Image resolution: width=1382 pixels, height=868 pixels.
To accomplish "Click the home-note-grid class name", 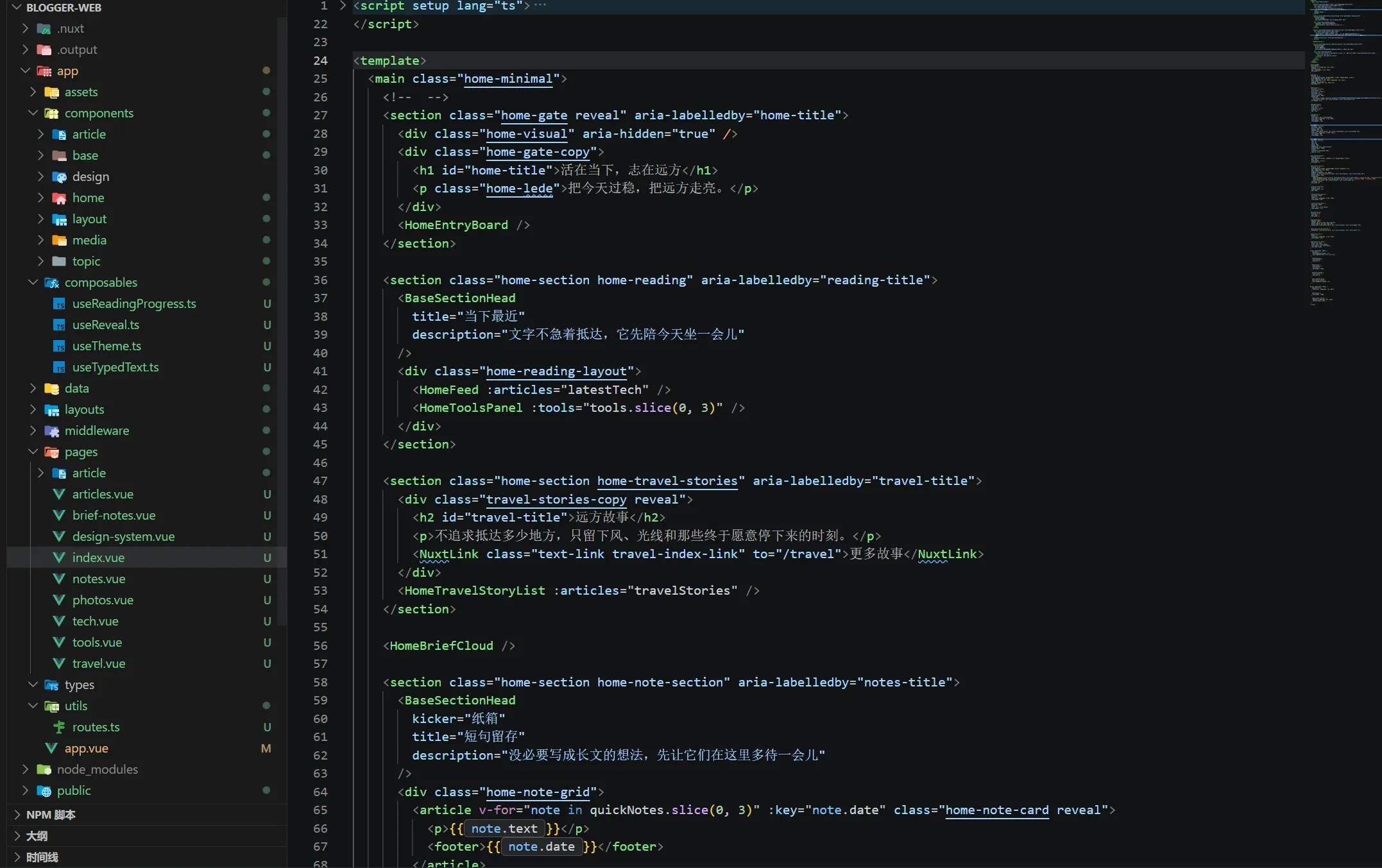I will (538, 792).
